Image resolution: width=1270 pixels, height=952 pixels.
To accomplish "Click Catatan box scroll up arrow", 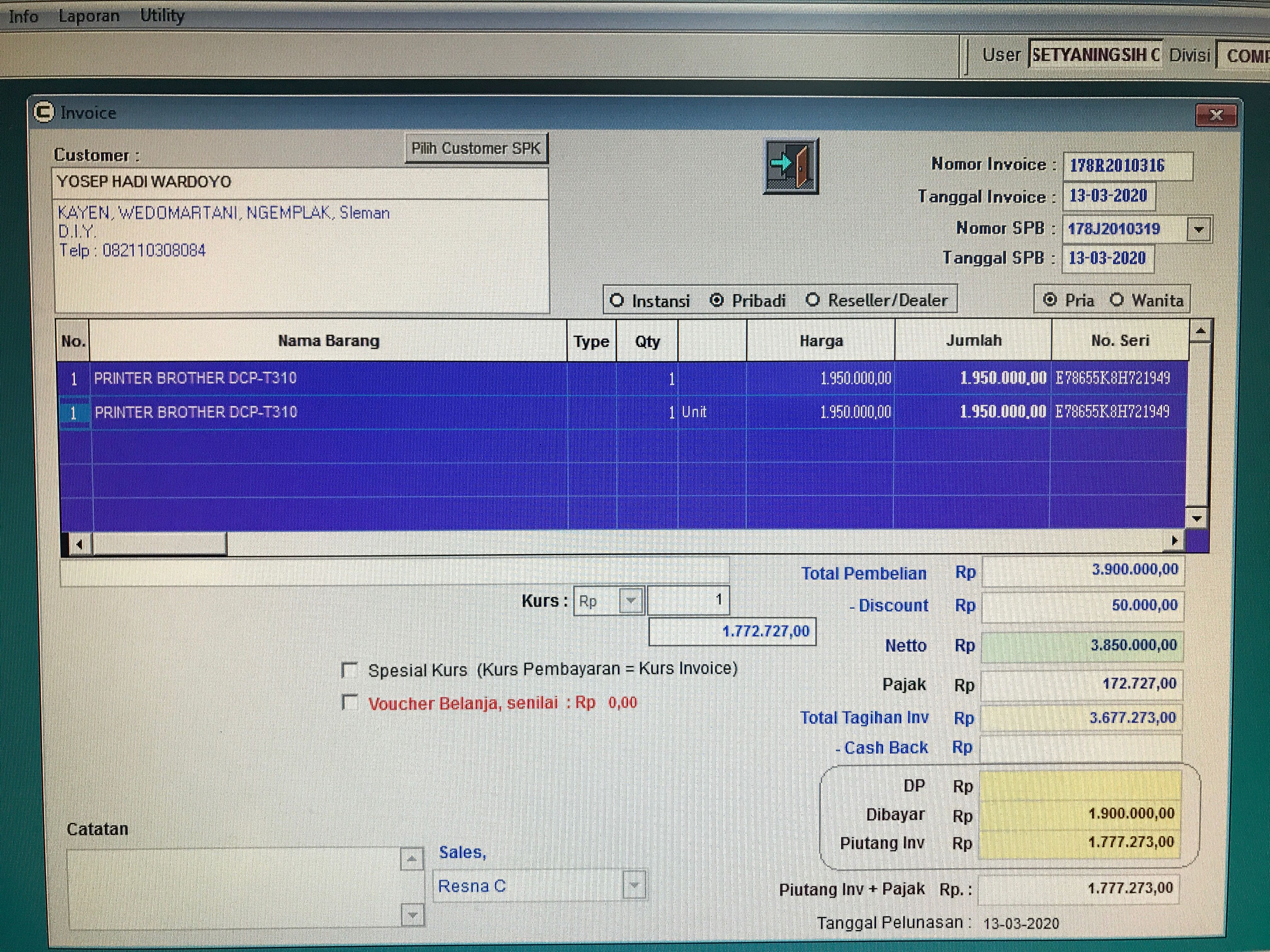I will 412,859.
